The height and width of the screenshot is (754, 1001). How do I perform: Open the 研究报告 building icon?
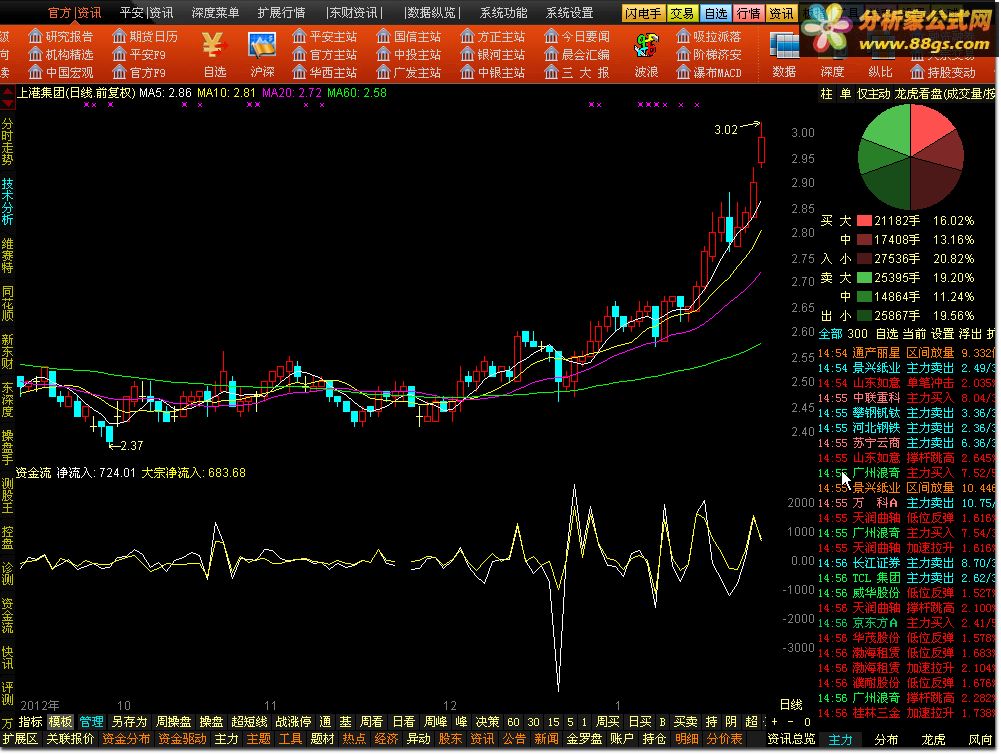point(61,36)
